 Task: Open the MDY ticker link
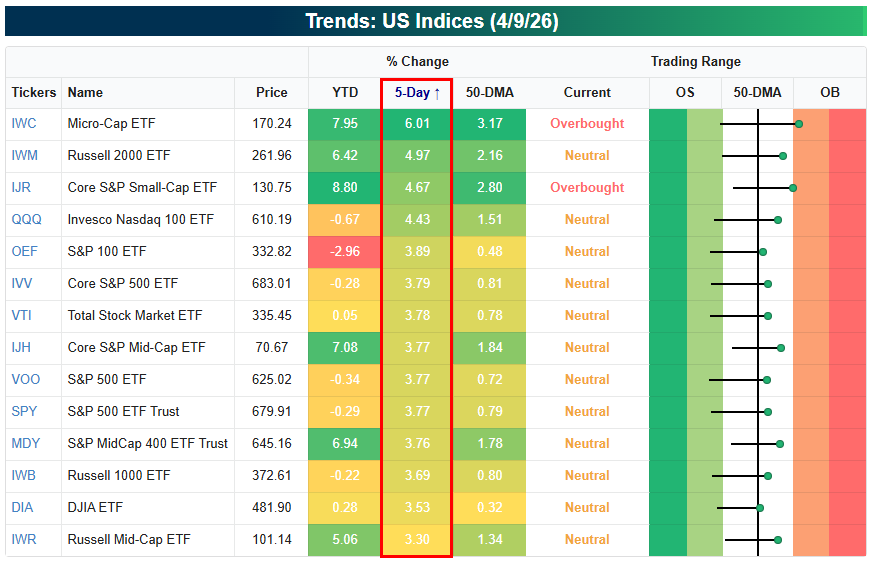pyautogui.click(x=26, y=444)
